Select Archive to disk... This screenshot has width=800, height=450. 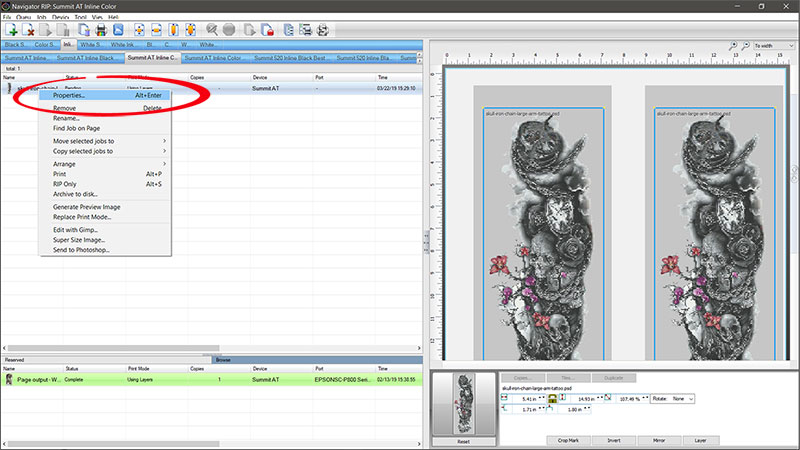pyautogui.click(x=106, y=194)
